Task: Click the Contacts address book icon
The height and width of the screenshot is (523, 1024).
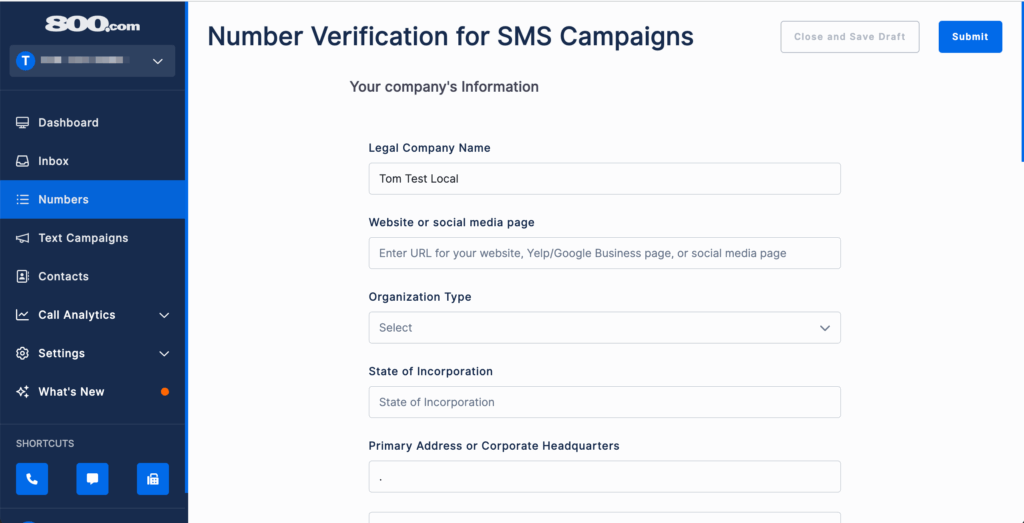Action: pyautogui.click(x=22, y=276)
